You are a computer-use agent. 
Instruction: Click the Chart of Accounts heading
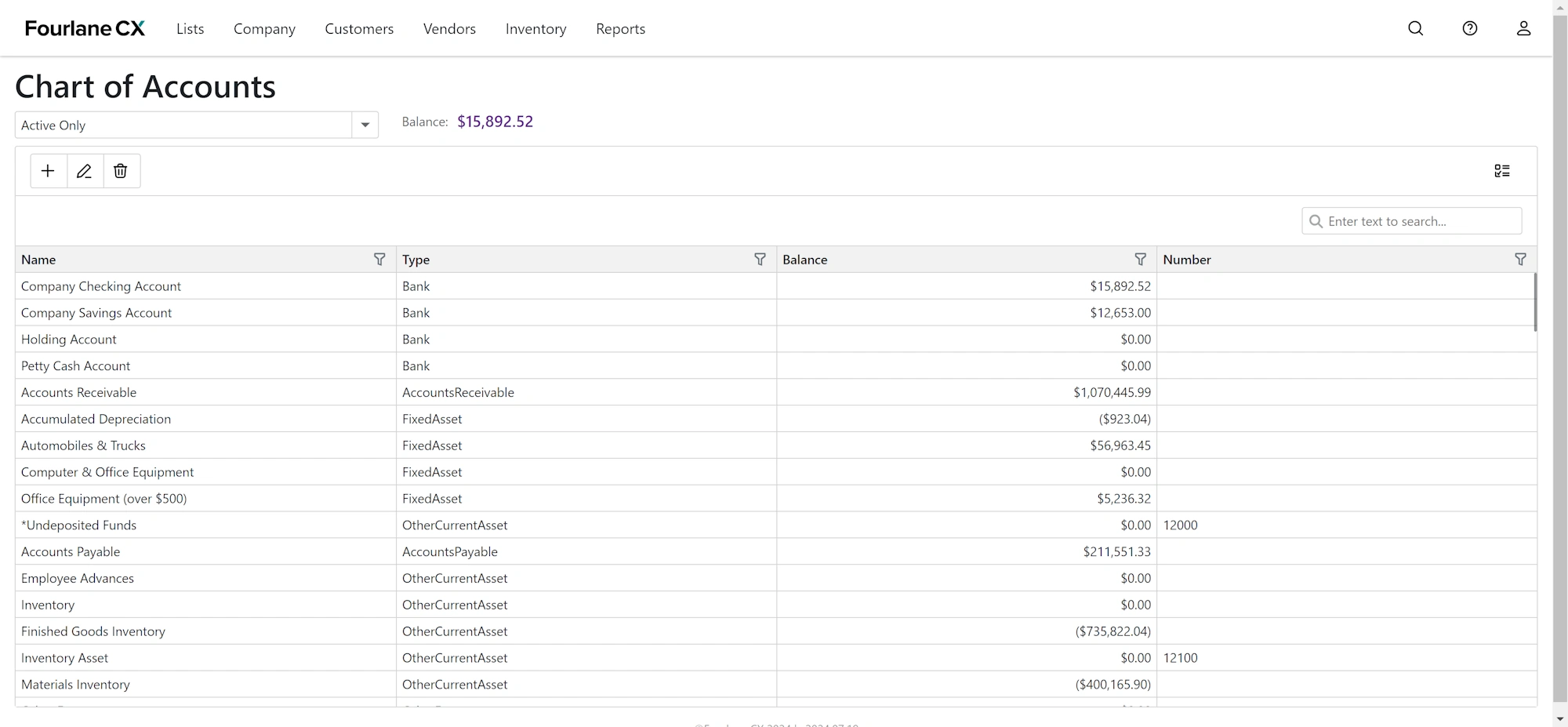(145, 86)
